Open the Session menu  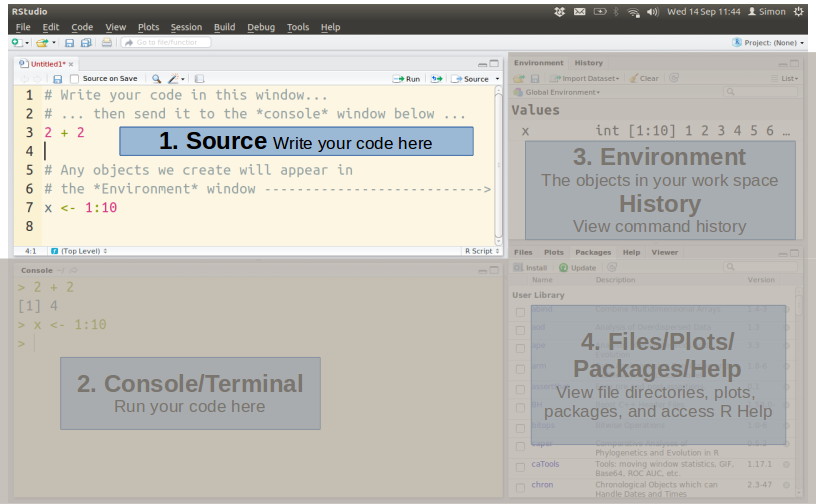(186, 27)
